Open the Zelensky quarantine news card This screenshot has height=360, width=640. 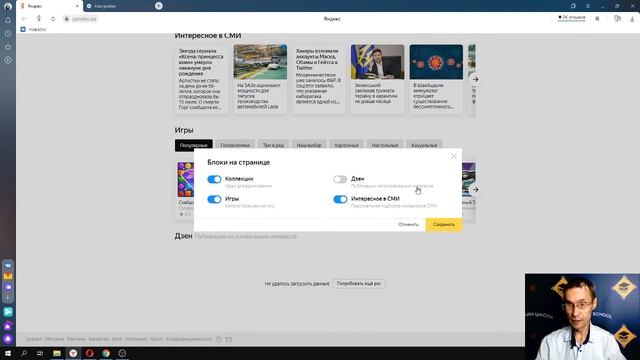pos(378,78)
